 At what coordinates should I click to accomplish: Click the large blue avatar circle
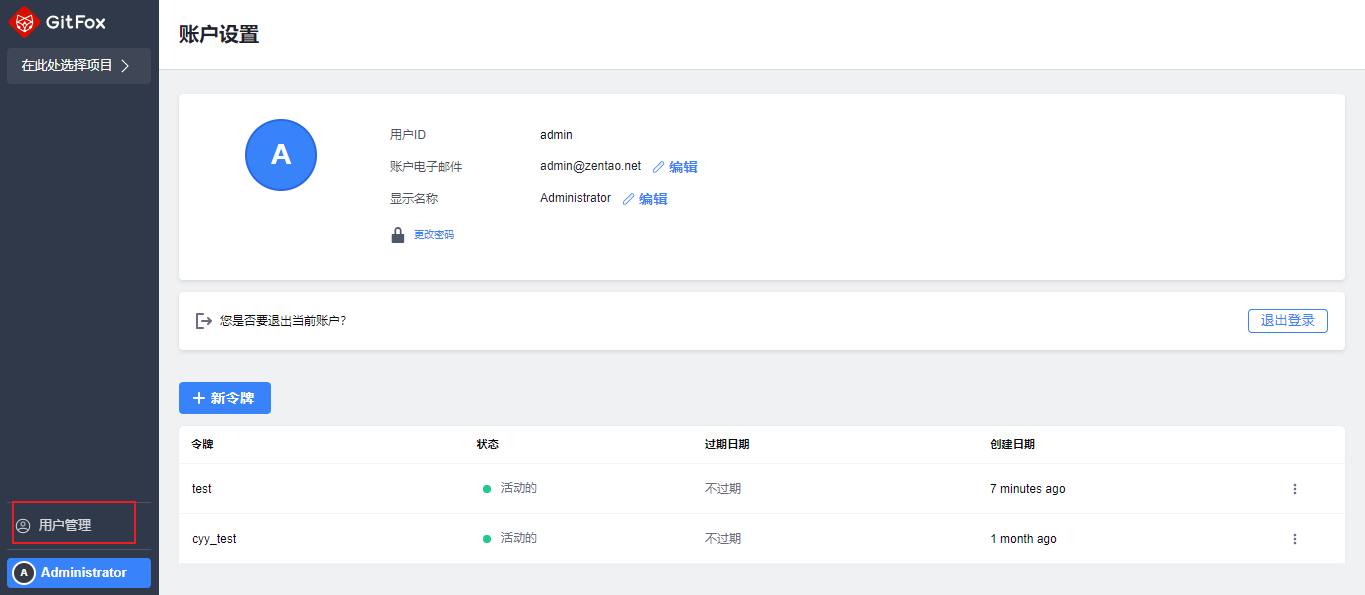(x=281, y=155)
